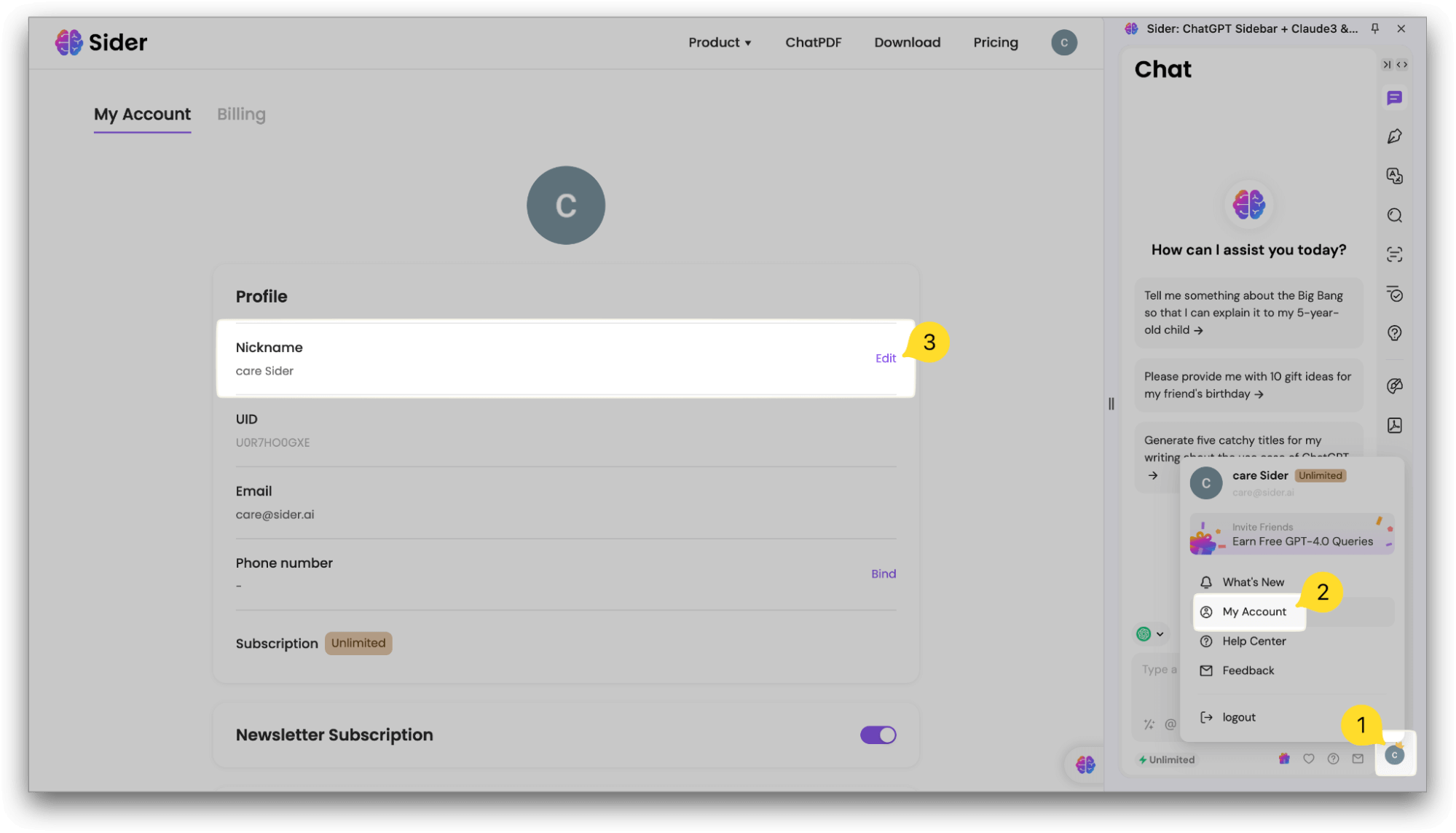Click the account avatar in top navigation

click(x=1063, y=42)
